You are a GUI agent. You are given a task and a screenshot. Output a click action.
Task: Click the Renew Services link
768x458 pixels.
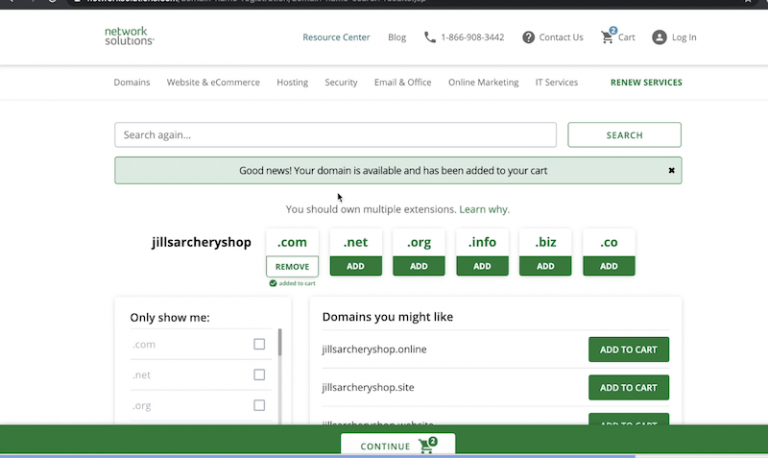(x=646, y=82)
